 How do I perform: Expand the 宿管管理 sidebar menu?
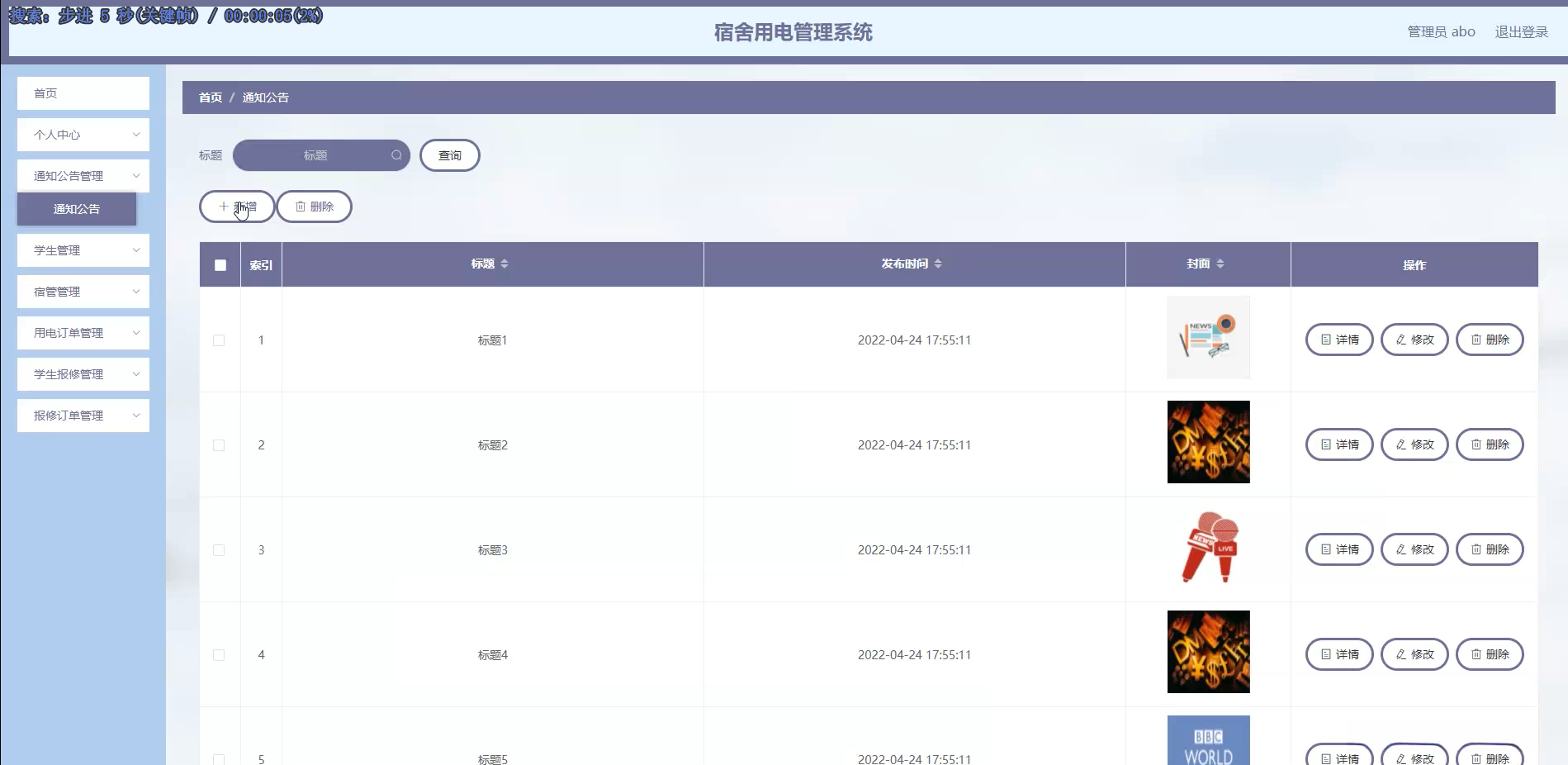[83, 292]
